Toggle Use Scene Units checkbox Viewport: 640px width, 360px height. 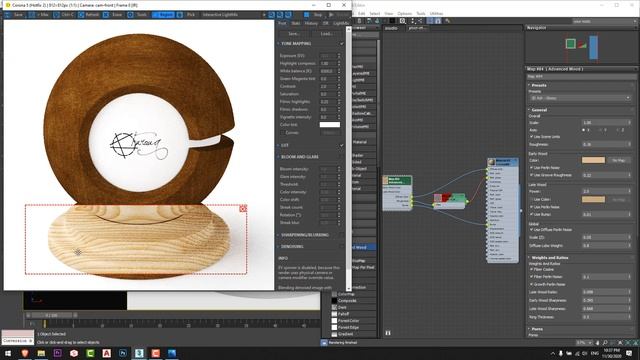pos(531,137)
